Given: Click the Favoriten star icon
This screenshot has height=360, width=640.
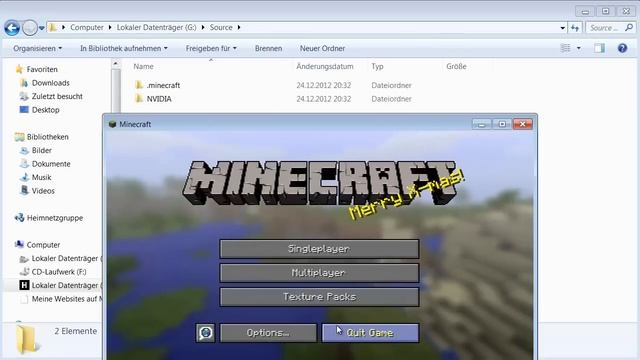Looking at the screenshot, I should point(19,69).
